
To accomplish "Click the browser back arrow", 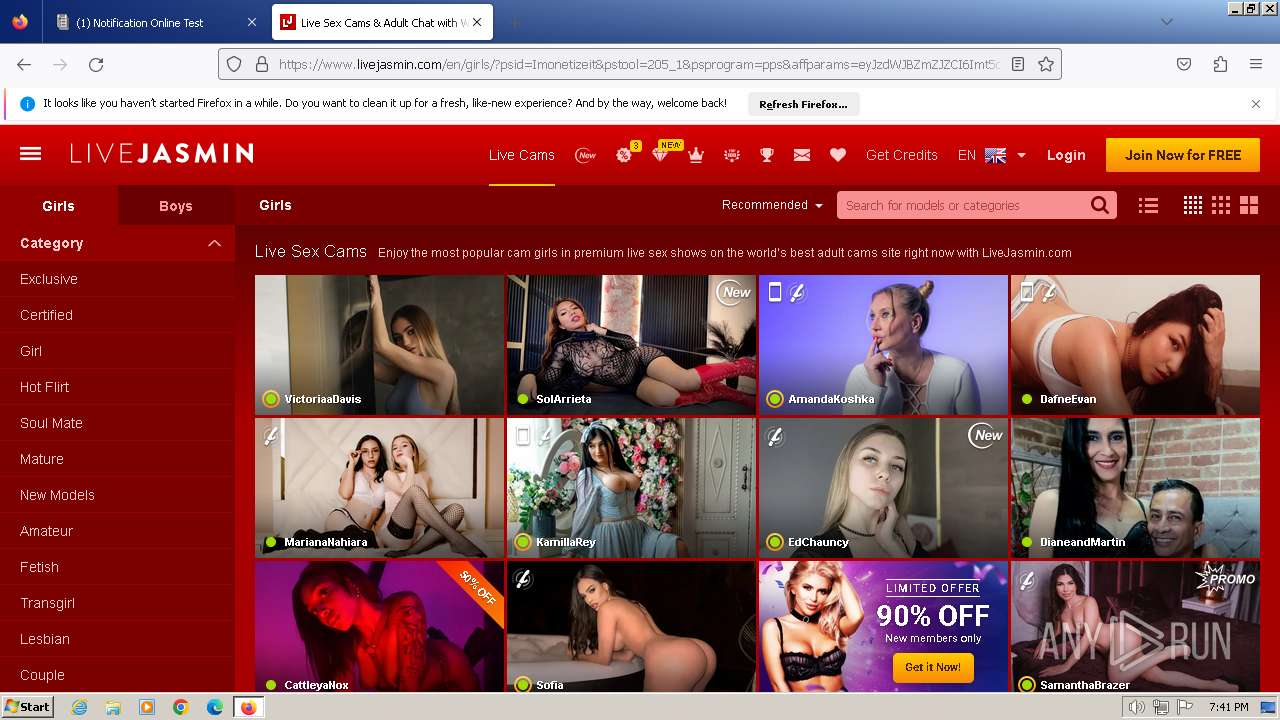I will point(24,64).
